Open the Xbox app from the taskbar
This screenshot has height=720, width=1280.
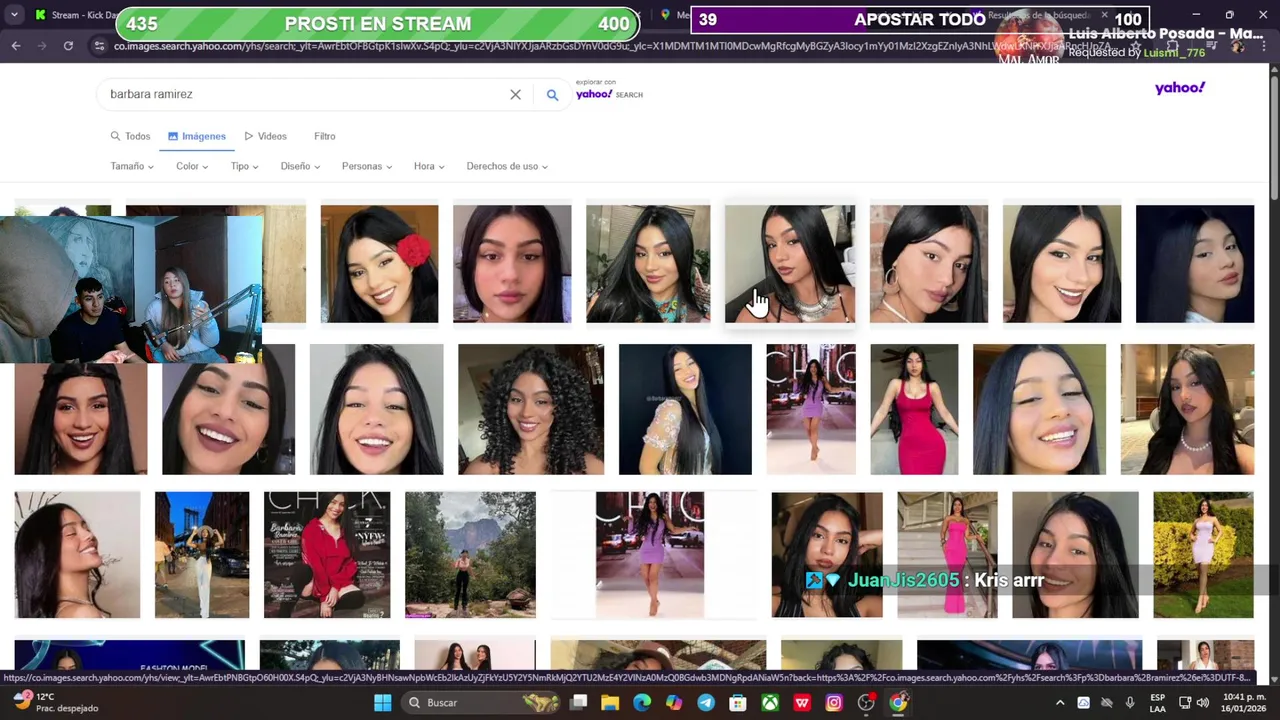[x=770, y=703]
